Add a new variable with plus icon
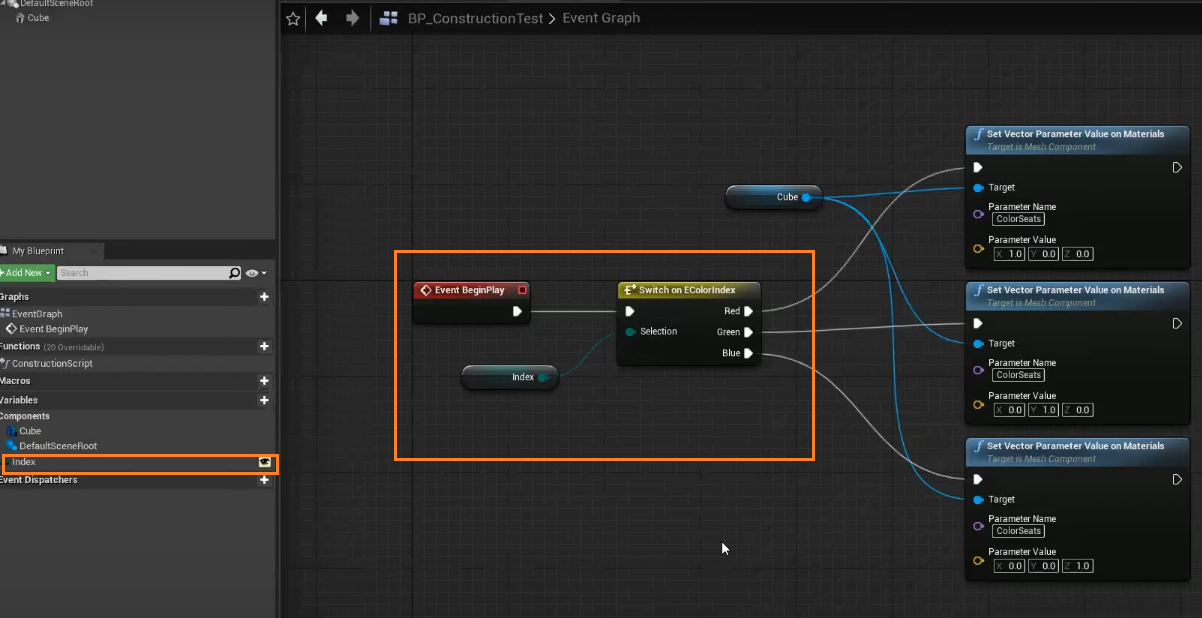The width and height of the screenshot is (1202, 618). point(264,400)
